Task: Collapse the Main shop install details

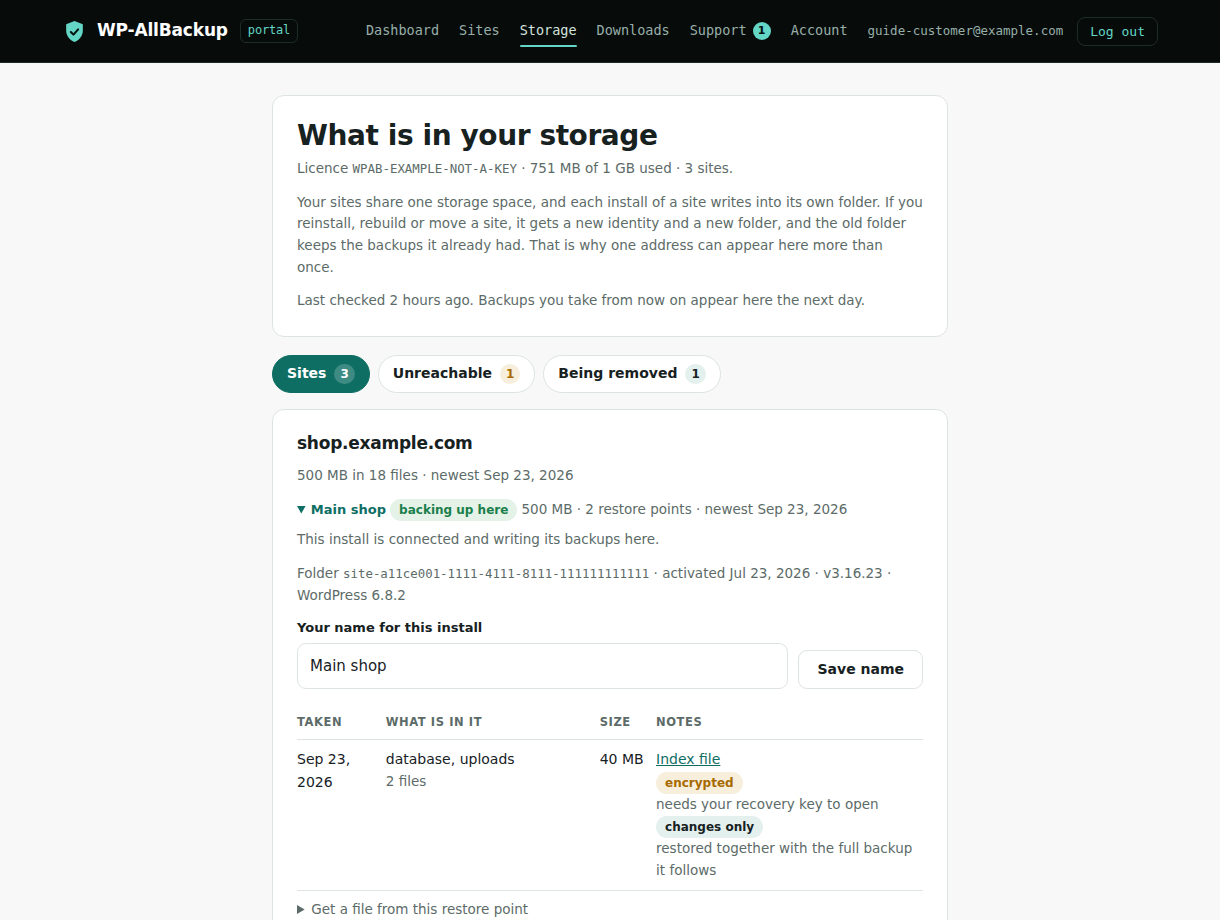Action: click(341, 510)
